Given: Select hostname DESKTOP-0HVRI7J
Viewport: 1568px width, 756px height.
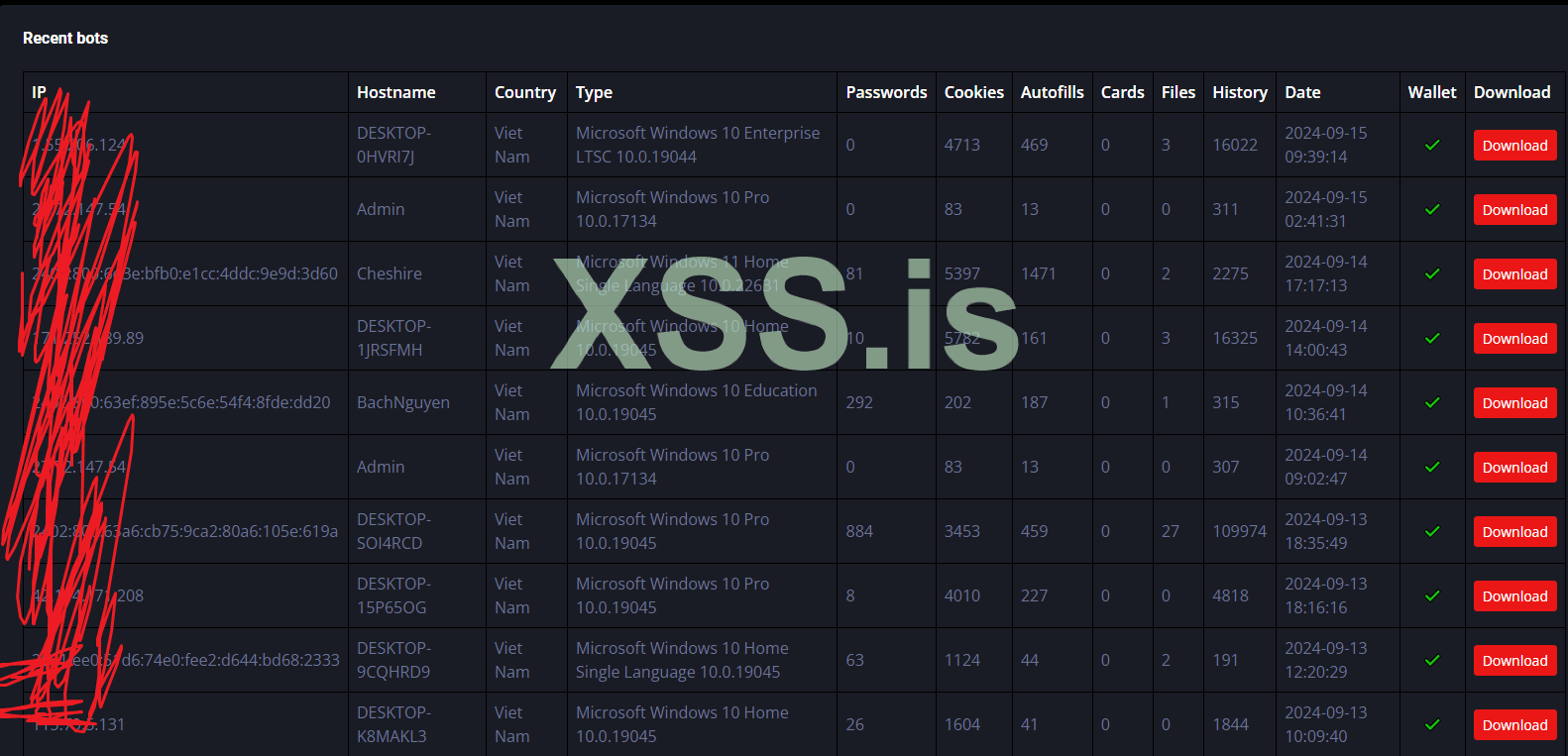Looking at the screenshot, I should (394, 145).
